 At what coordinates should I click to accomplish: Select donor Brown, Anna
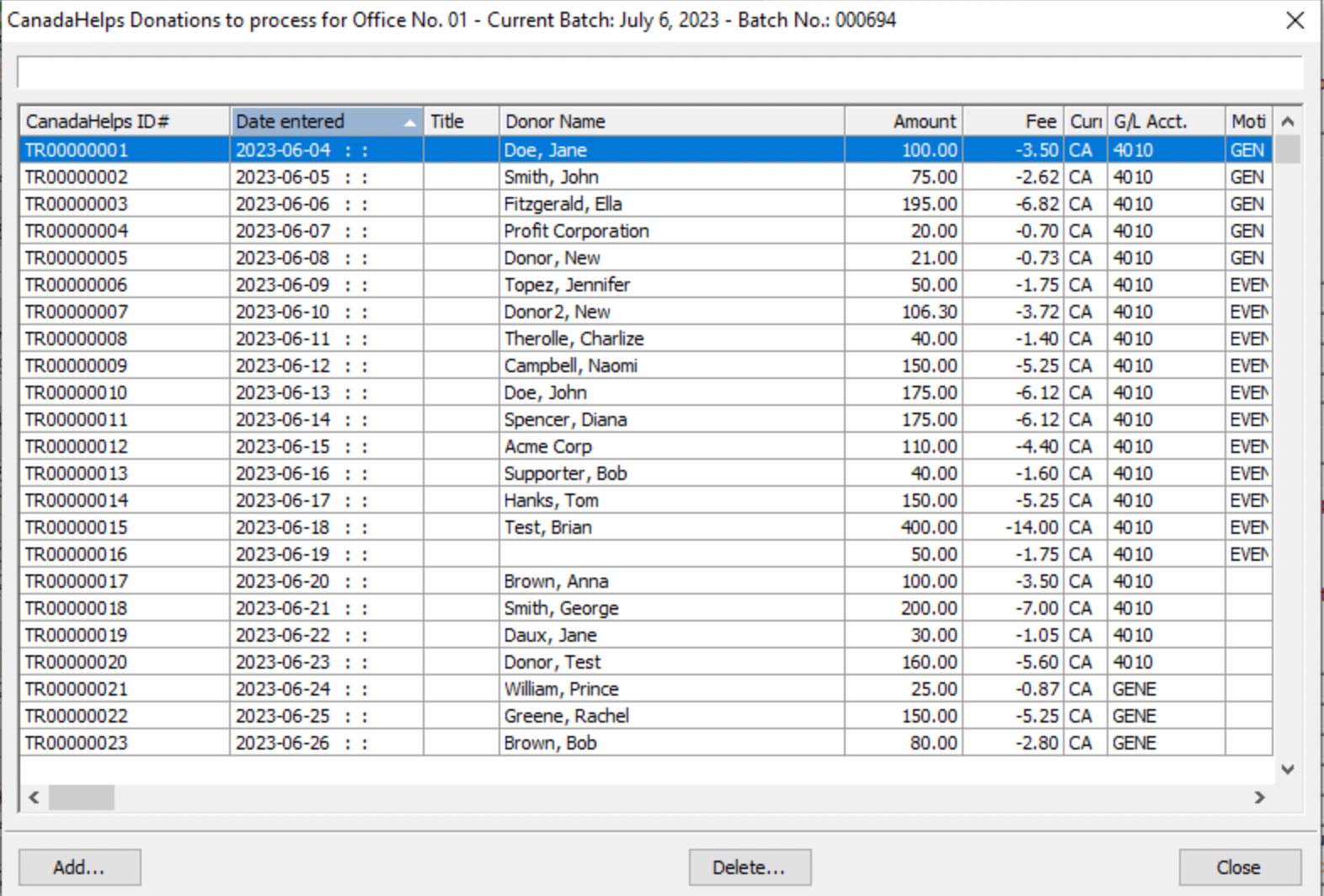tap(556, 581)
